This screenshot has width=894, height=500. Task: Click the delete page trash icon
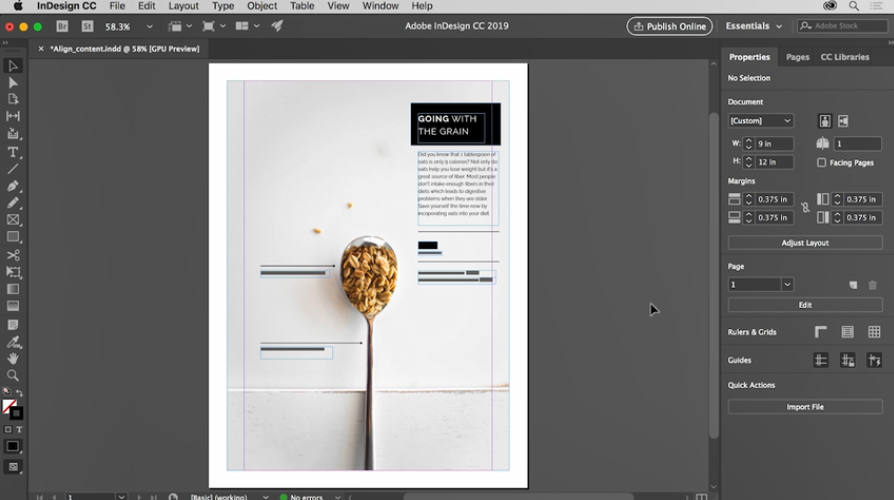(x=872, y=285)
